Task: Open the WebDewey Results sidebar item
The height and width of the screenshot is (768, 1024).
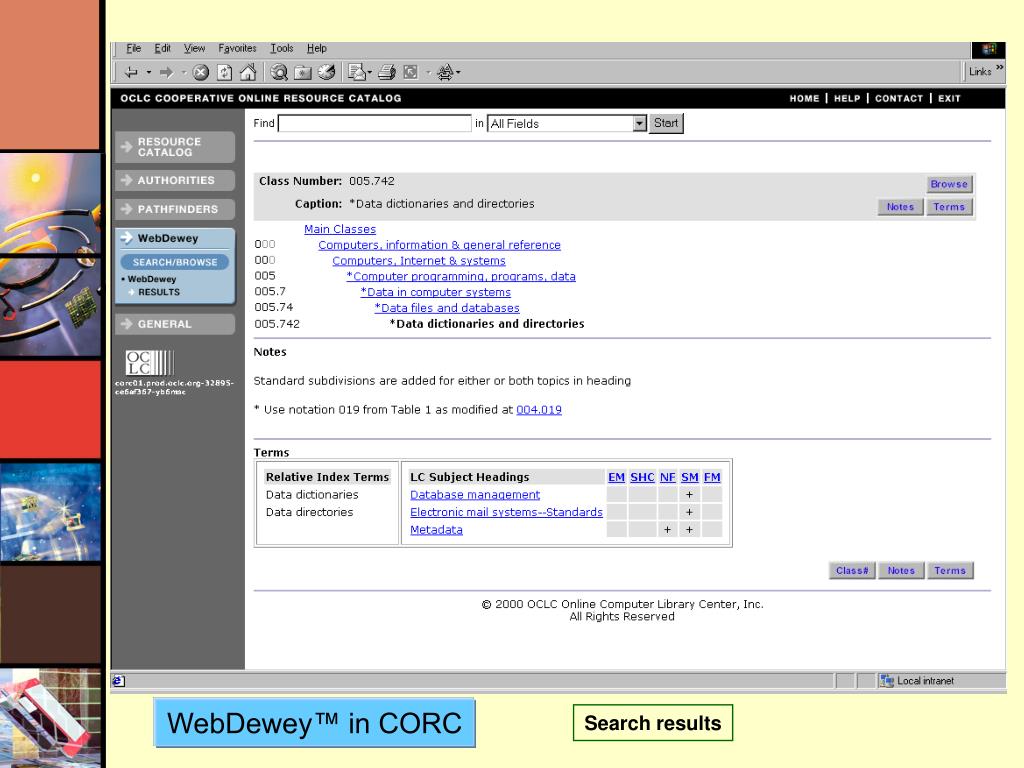Action: (159, 292)
